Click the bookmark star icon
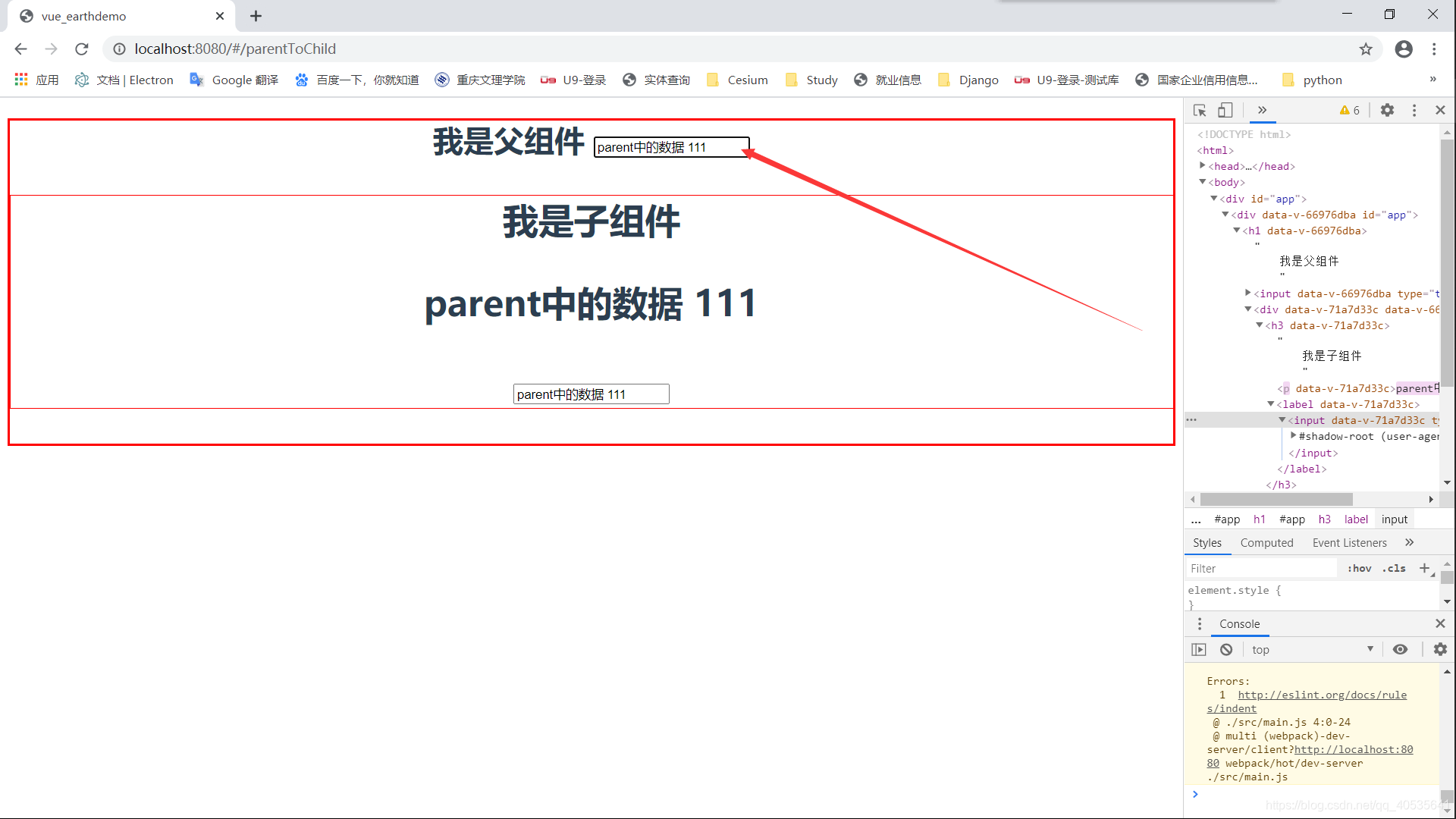1456x819 pixels. (1366, 49)
